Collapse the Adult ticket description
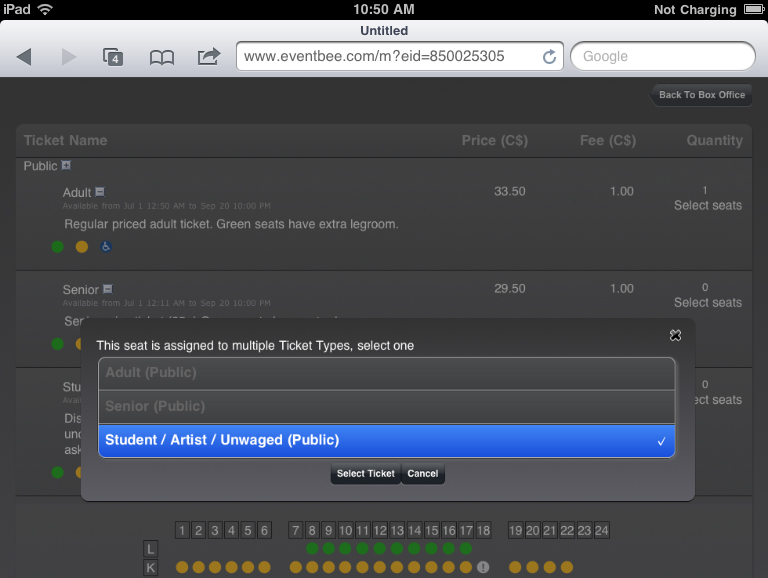This screenshot has height=578, width=768. click(100, 192)
